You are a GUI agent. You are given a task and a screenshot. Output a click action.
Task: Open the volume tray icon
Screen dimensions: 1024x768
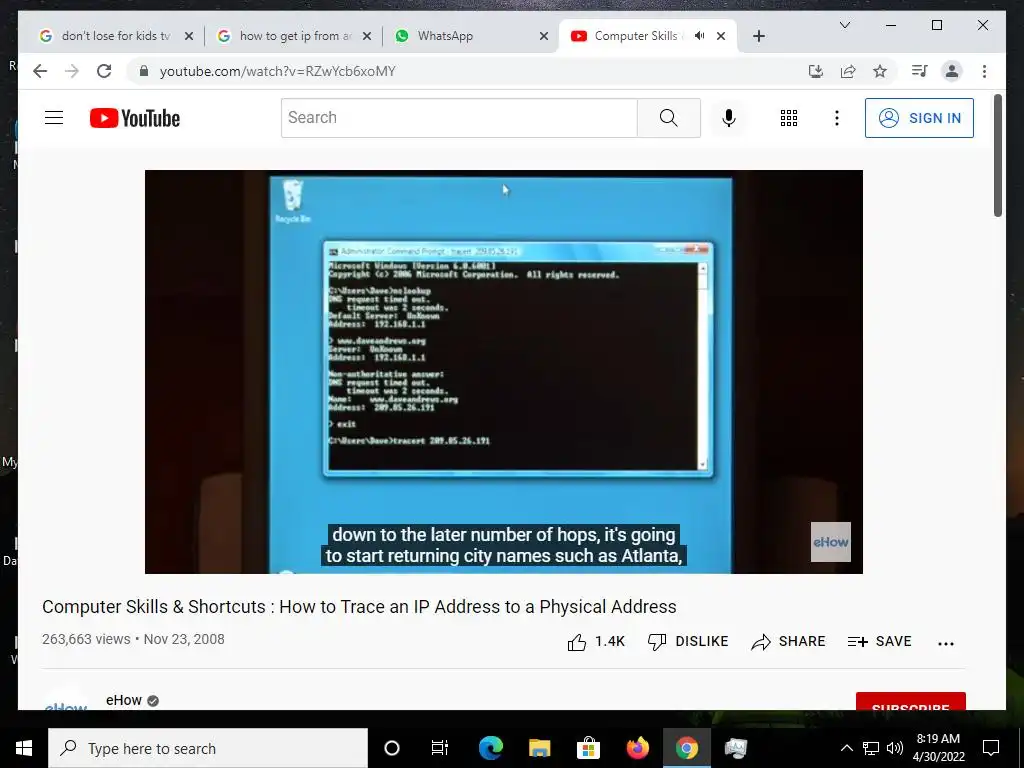[895, 748]
